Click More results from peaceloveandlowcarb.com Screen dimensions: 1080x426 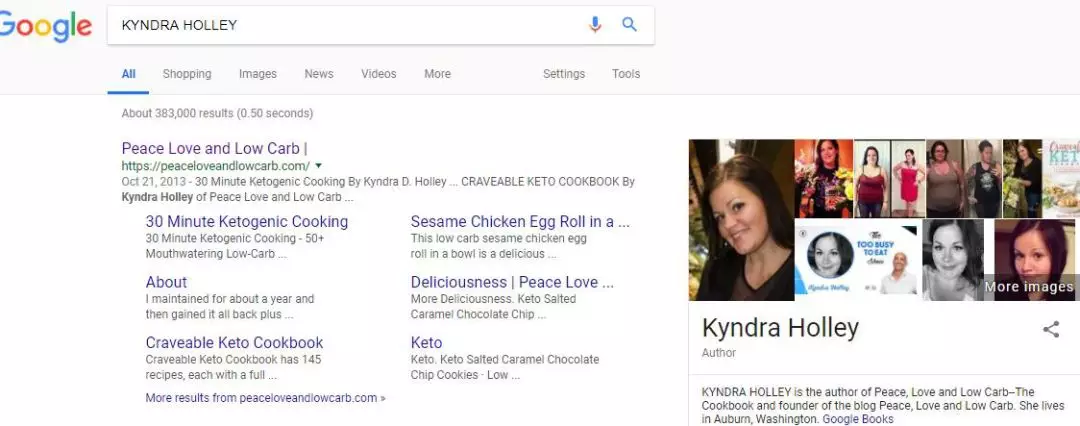265,398
